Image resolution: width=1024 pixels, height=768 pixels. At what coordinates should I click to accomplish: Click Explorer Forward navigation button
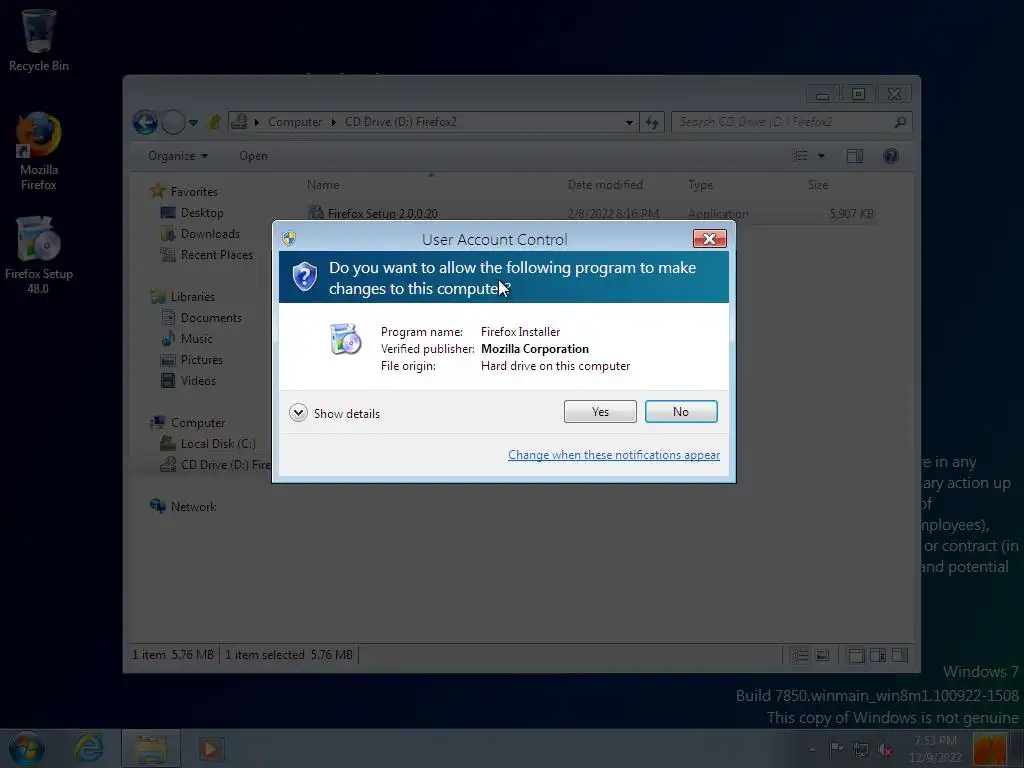173,122
